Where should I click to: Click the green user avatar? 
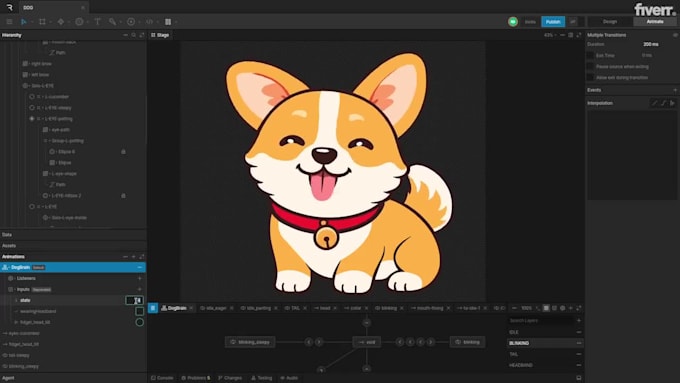[513, 21]
